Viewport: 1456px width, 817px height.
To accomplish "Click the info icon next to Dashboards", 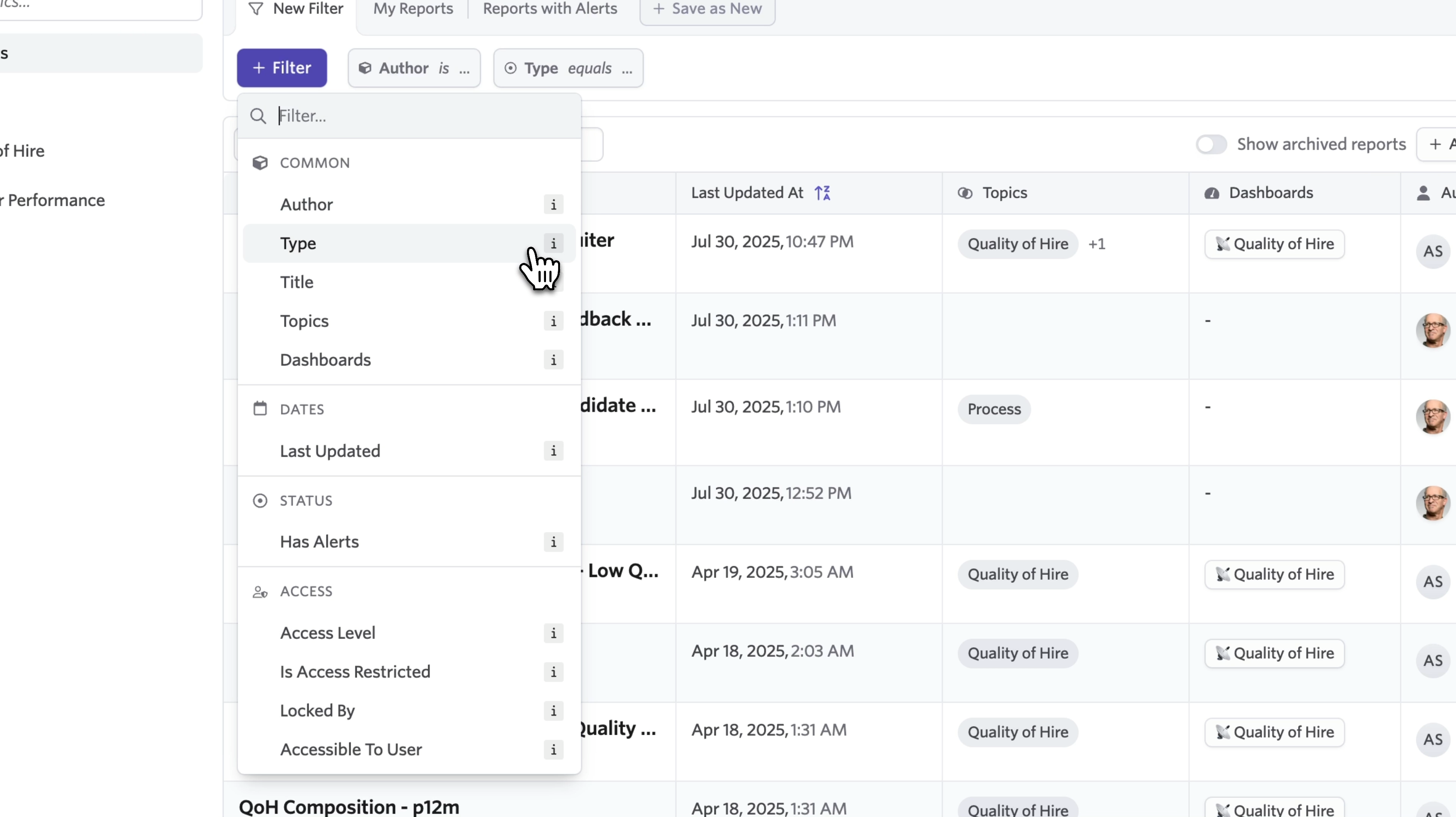I will pyautogui.click(x=553, y=360).
